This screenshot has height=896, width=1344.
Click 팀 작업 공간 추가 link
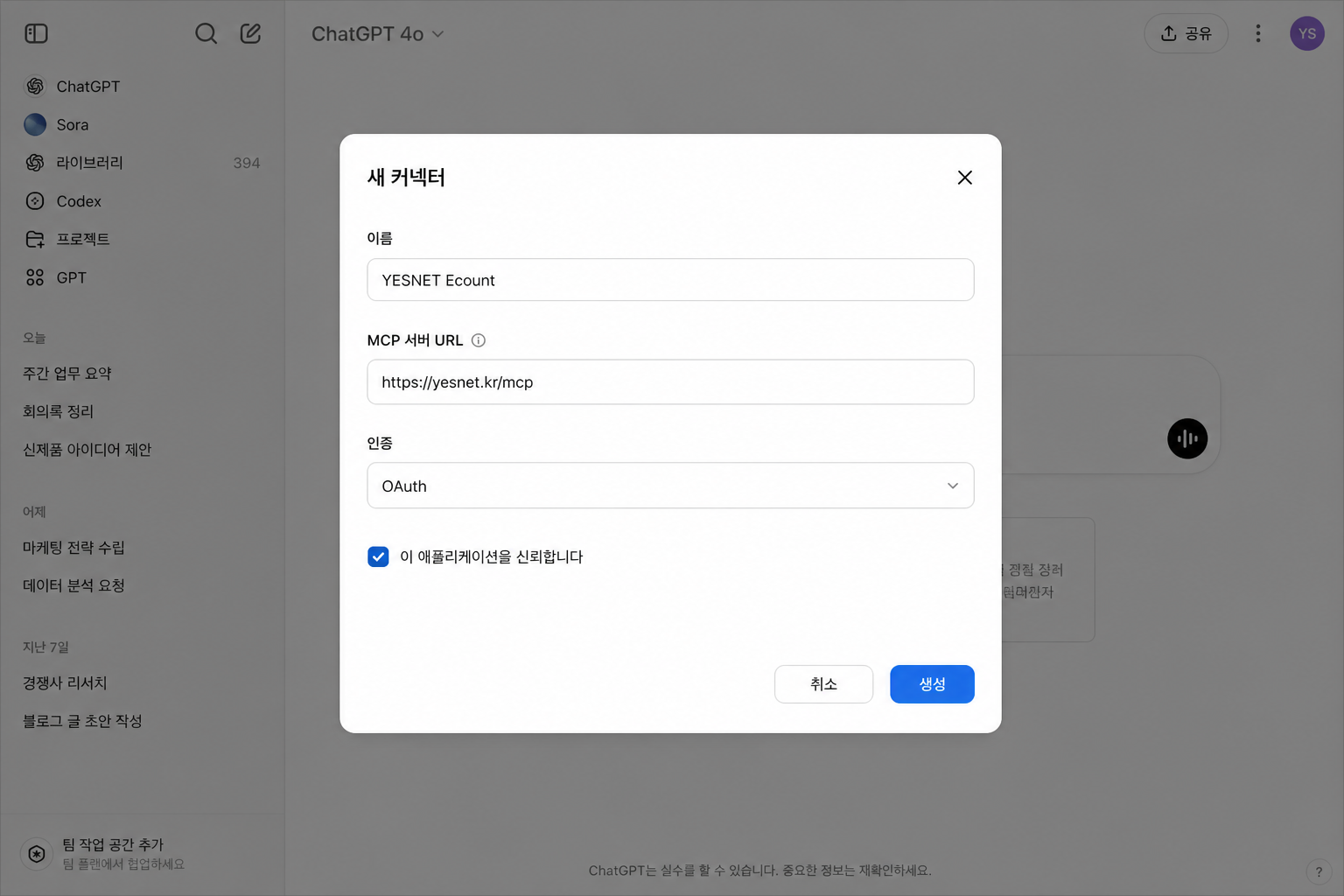point(113,844)
